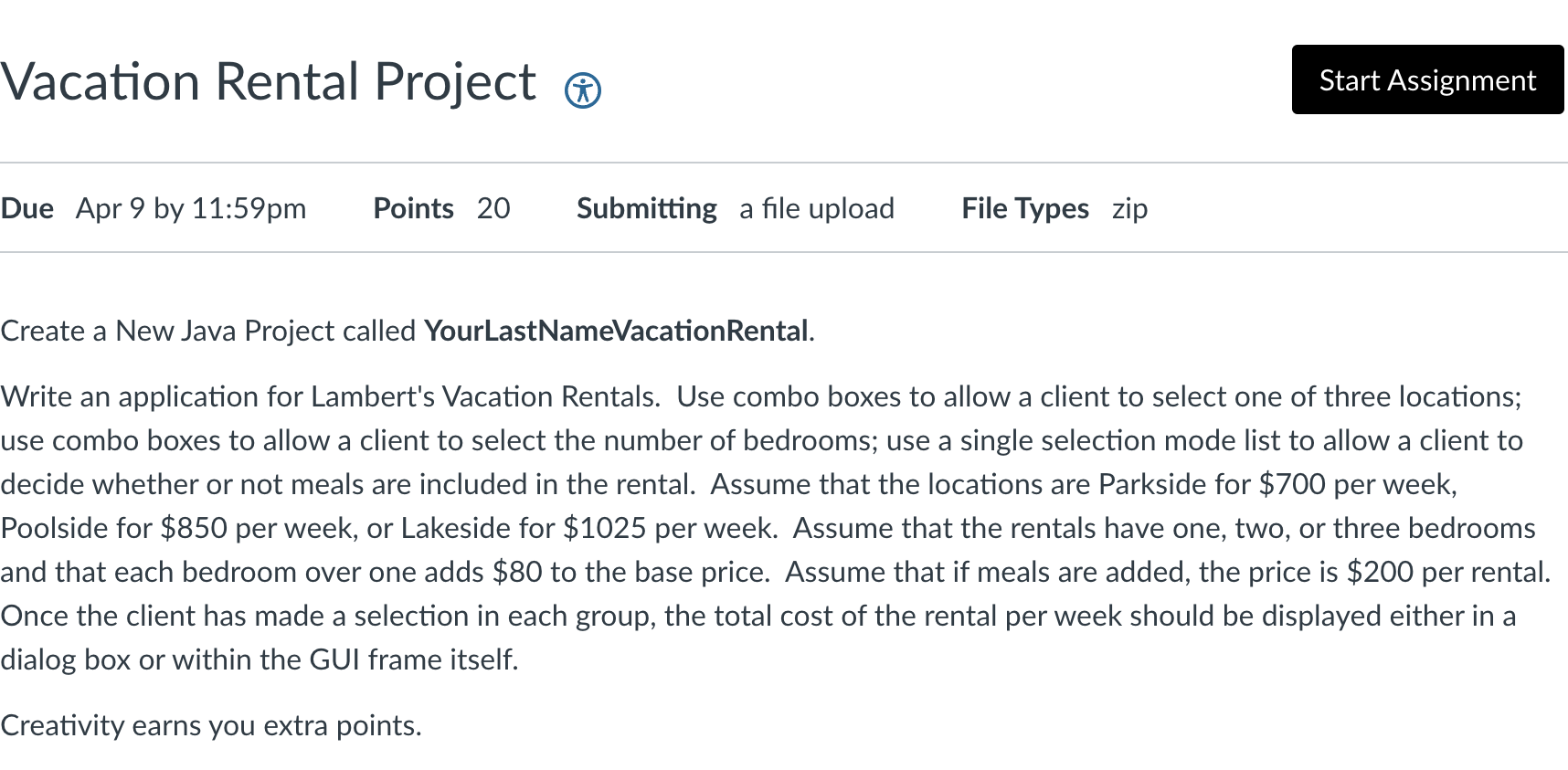Click the 'Creativity earns you extra points' line

coord(211,725)
